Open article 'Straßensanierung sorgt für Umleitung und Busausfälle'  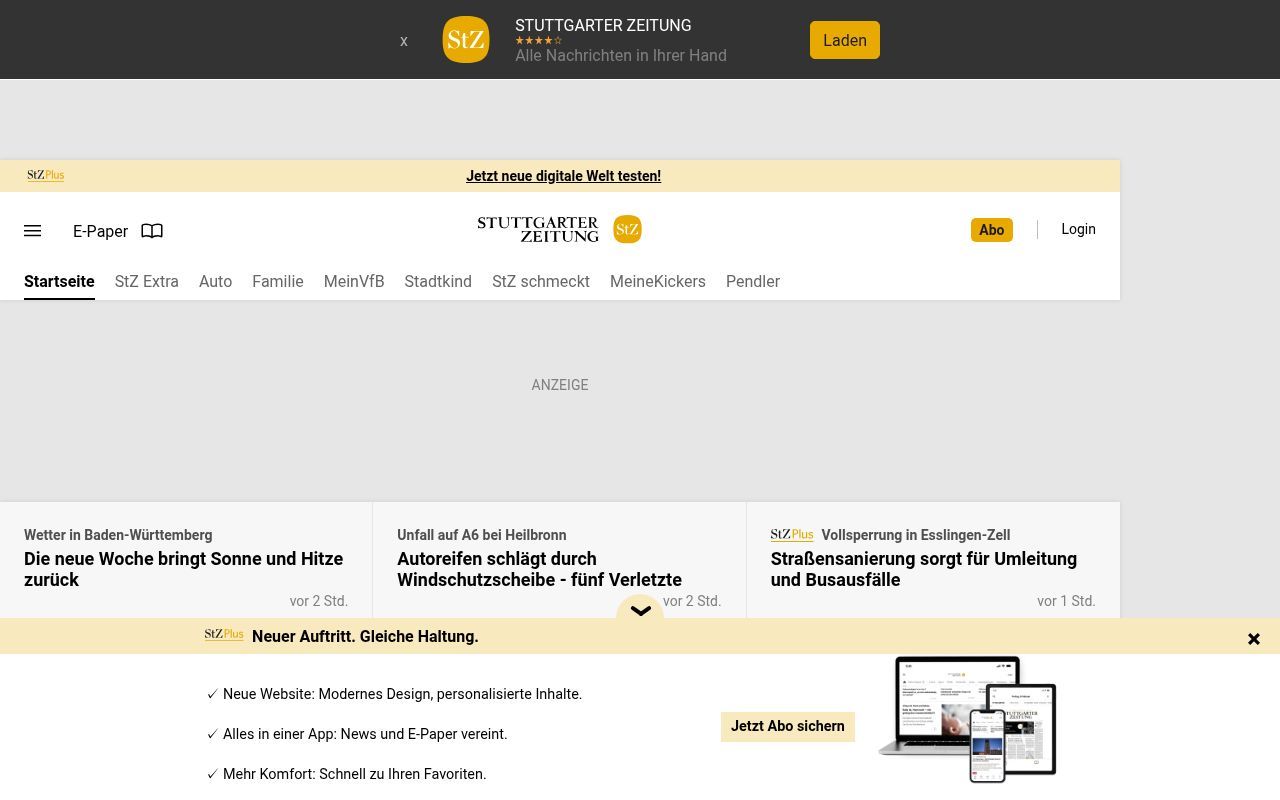coord(924,569)
